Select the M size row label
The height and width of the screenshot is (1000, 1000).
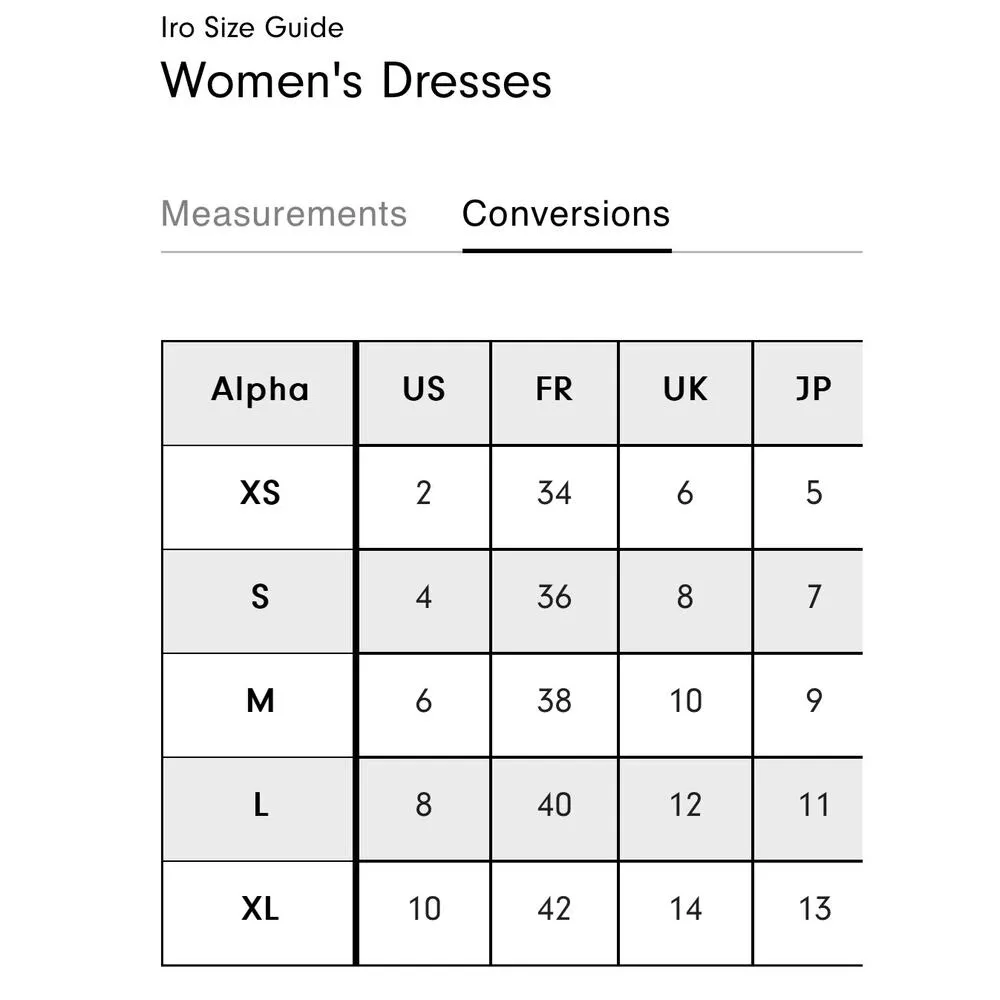[x=260, y=701]
